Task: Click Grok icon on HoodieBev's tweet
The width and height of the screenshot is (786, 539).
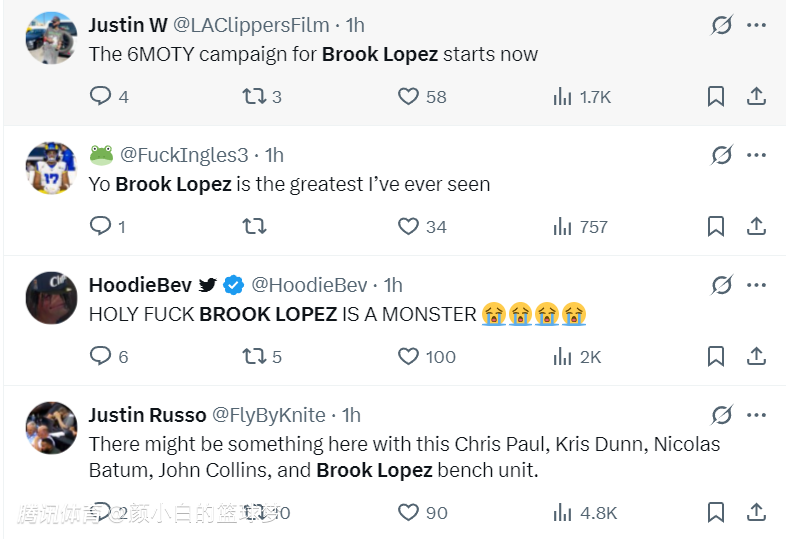Action: (722, 285)
